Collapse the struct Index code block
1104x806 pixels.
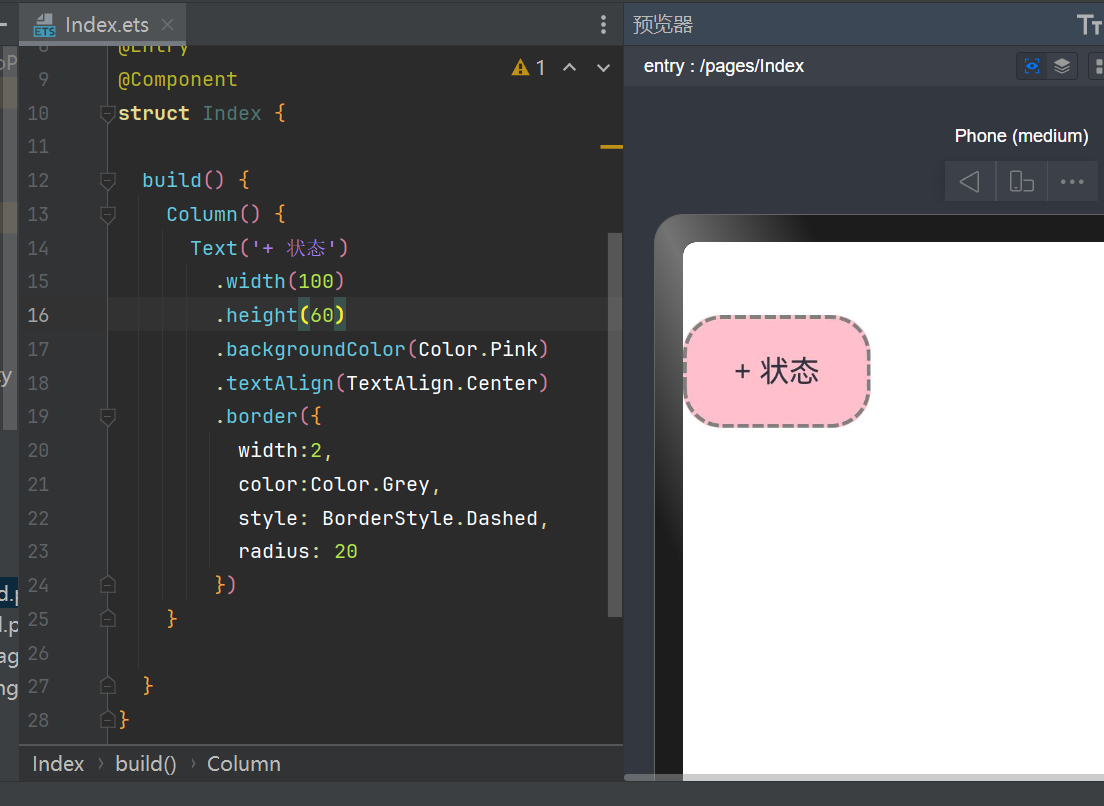pyautogui.click(x=108, y=114)
